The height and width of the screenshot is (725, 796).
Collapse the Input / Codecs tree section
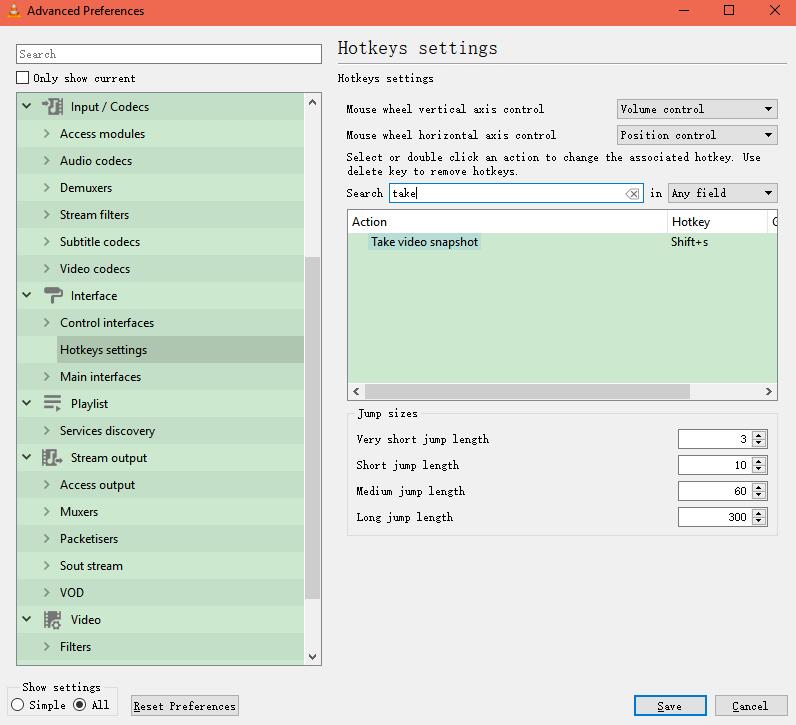pos(27,106)
